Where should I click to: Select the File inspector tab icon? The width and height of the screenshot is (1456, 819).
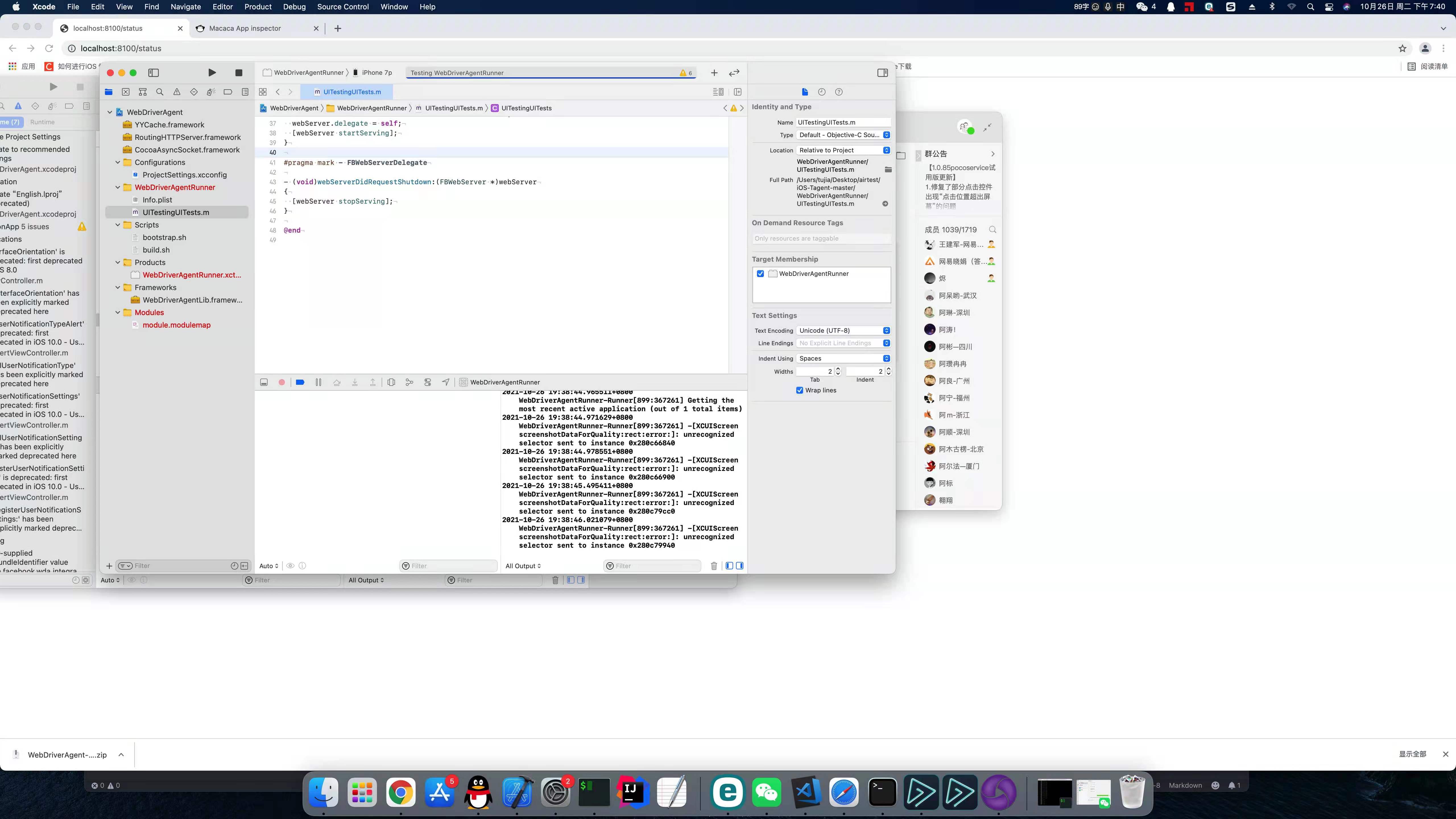tap(805, 92)
